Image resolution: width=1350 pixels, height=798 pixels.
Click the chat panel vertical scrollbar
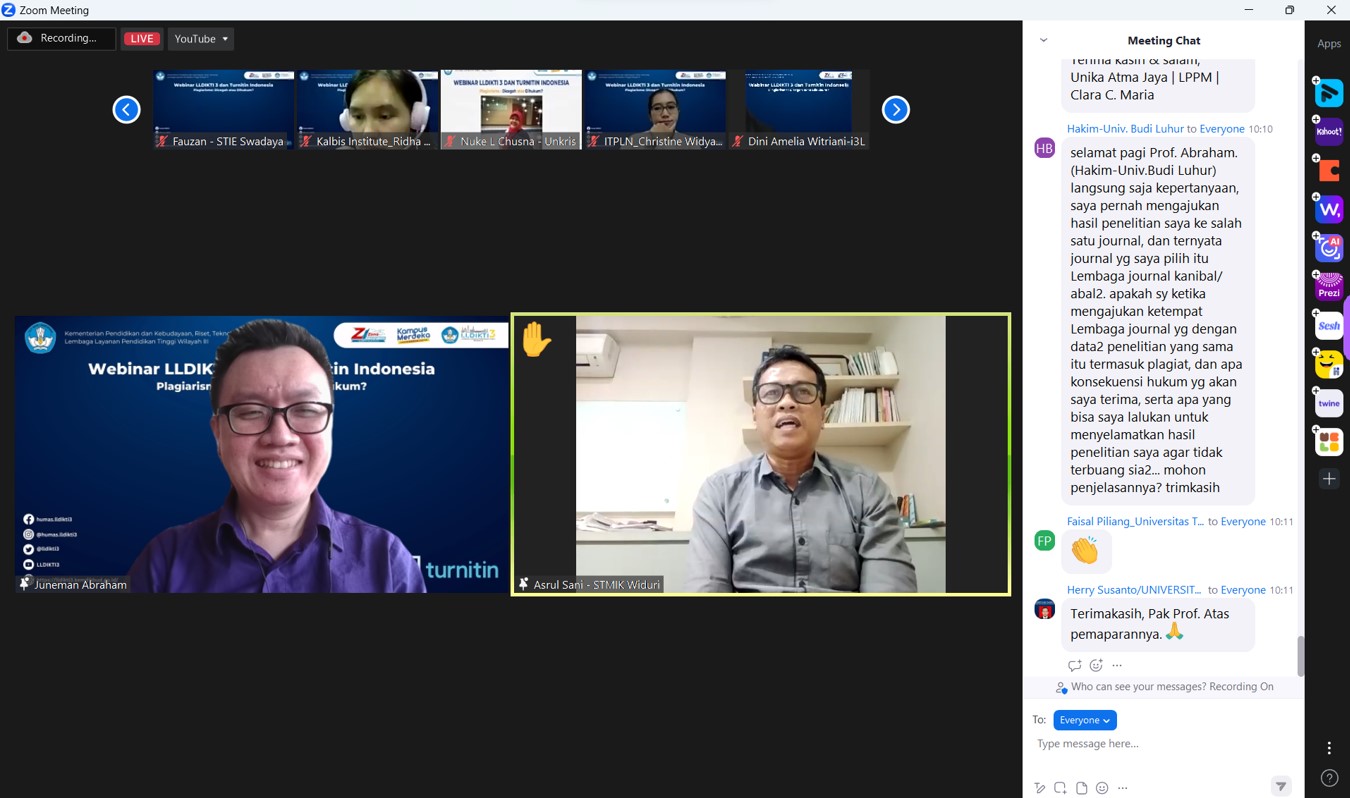(1300, 655)
